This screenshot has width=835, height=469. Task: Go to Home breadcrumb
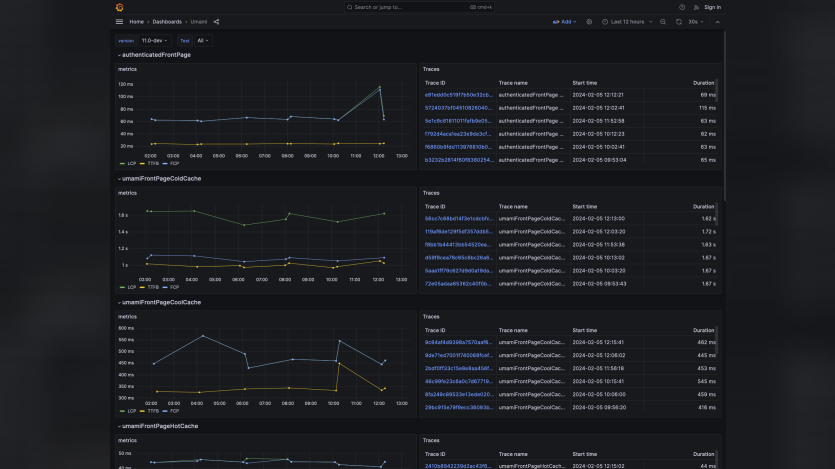point(136,22)
